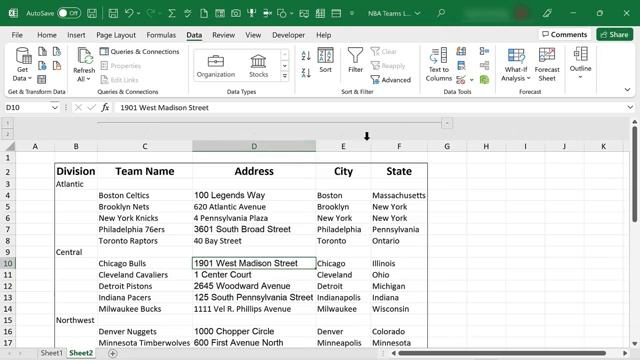Toggle the AutoSave switch
Image resolution: width=640 pixels, height=360 pixels.
(x=69, y=13)
